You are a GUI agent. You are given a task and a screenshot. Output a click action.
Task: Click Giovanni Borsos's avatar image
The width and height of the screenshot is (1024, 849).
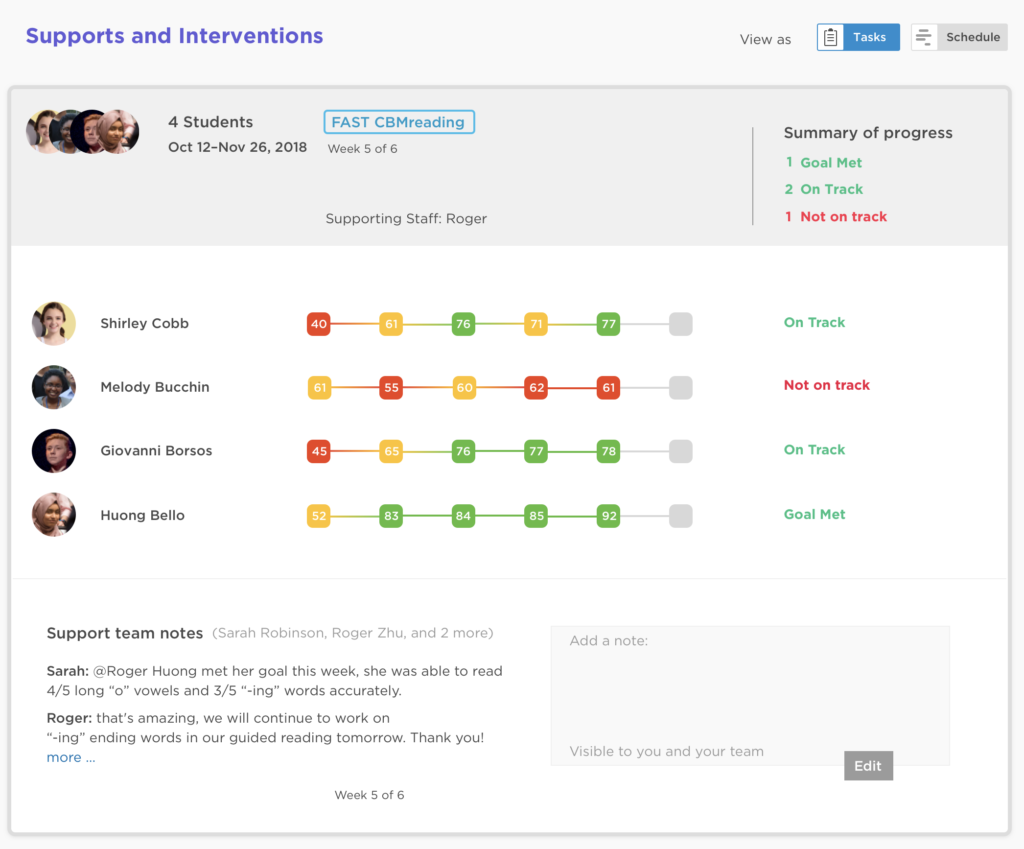pyautogui.click(x=54, y=451)
